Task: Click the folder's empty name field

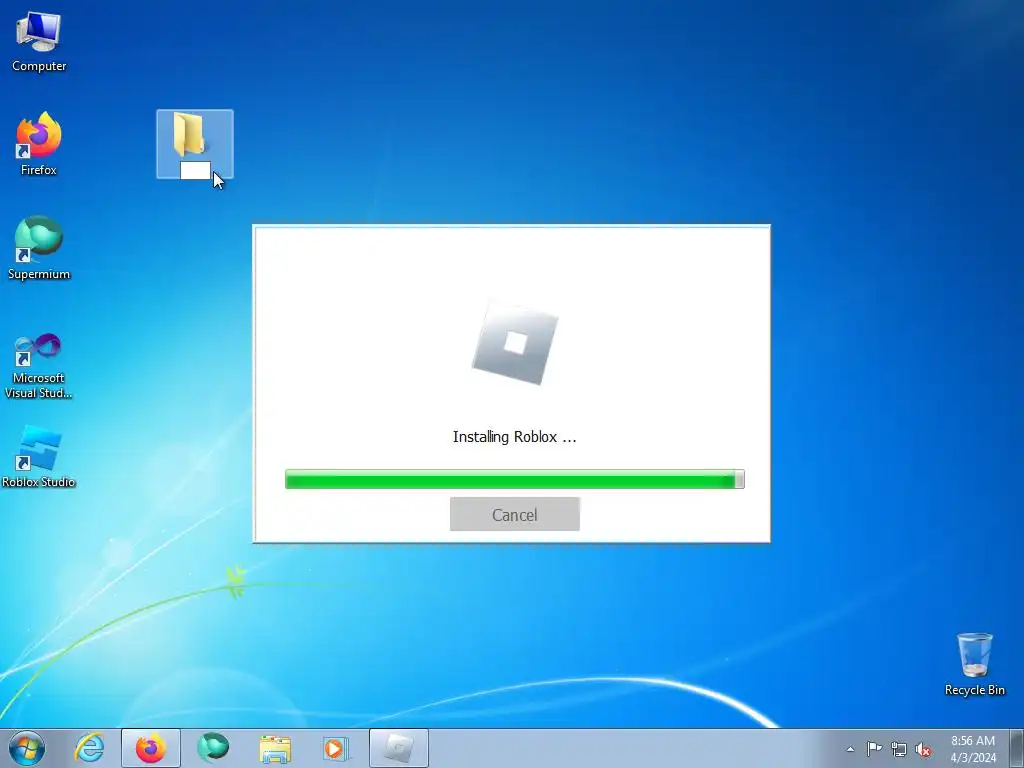Action: pos(195,170)
